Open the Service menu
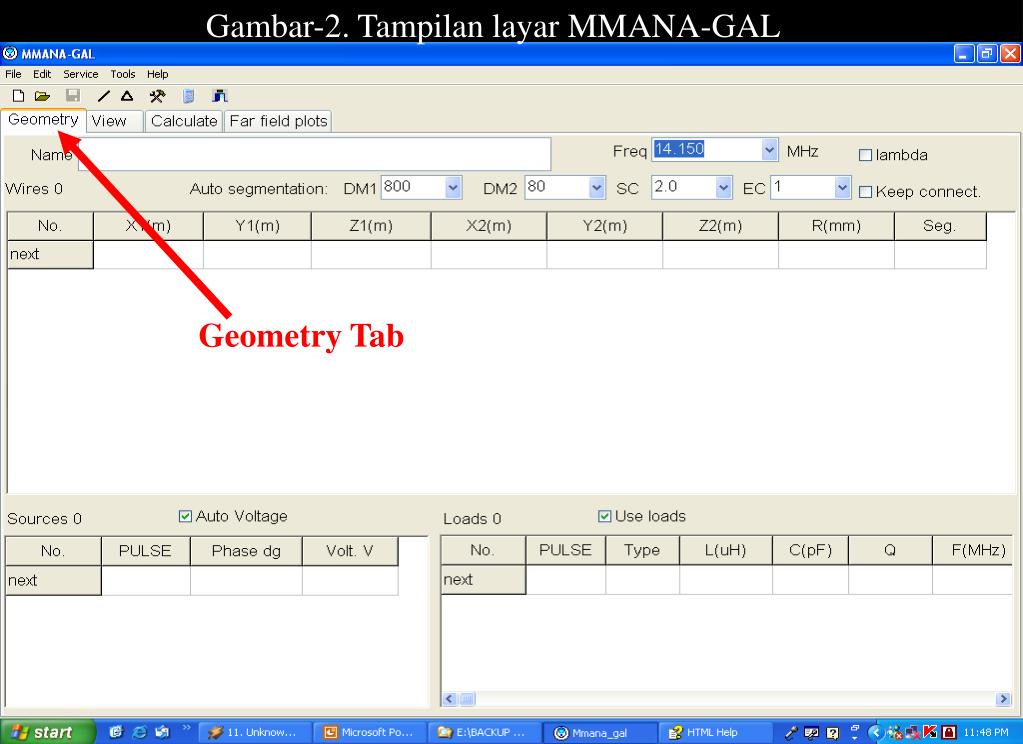 [x=80, y=74]
